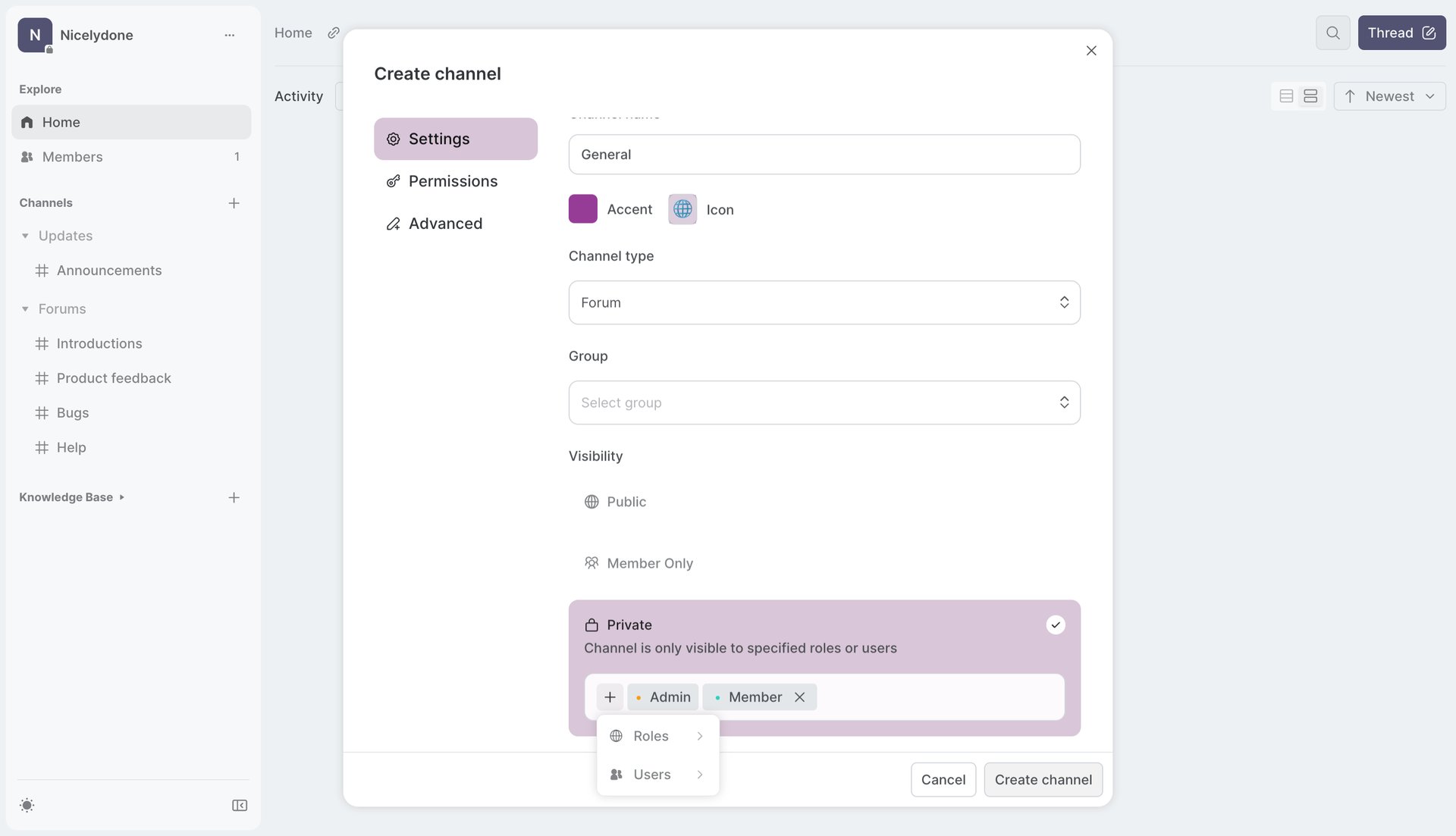The width and height of the screenshot is (1456, 836).
Task: Click the purple Accent color swatch
Action: [582, 209]
